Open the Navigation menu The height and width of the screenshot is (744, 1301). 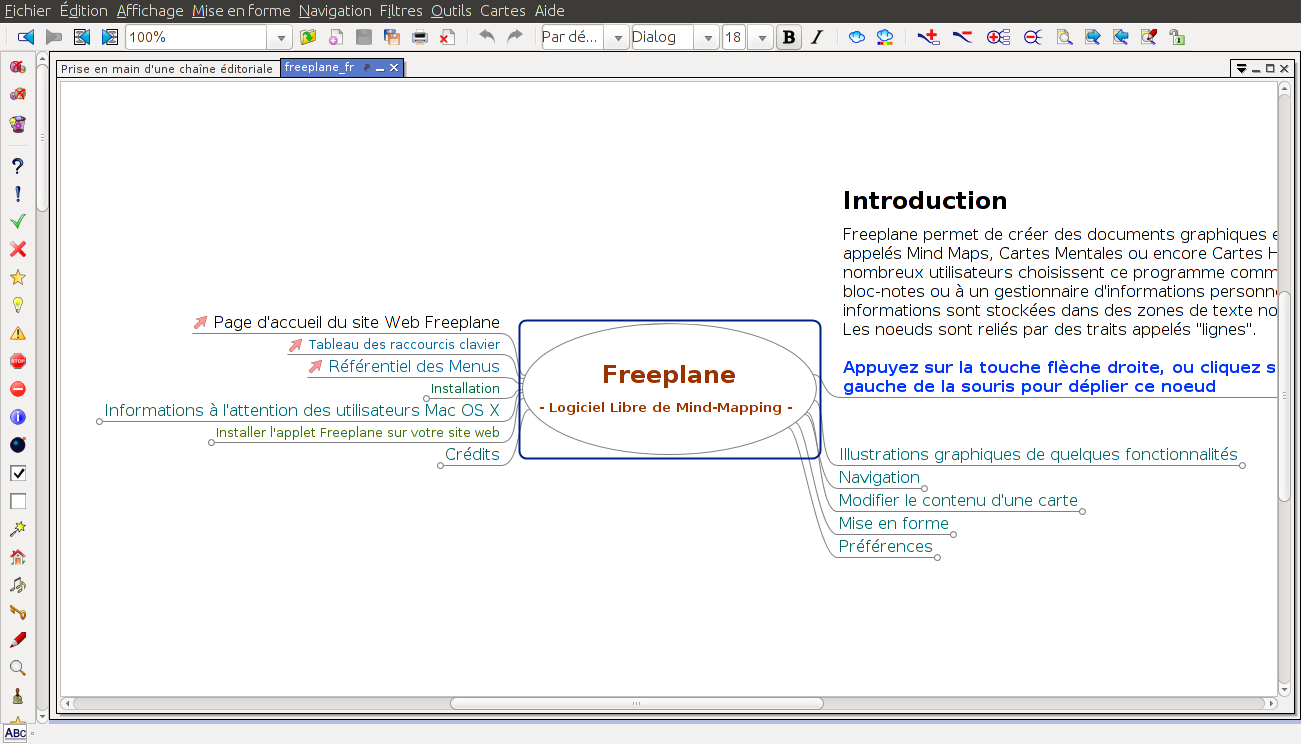point(335,11)
